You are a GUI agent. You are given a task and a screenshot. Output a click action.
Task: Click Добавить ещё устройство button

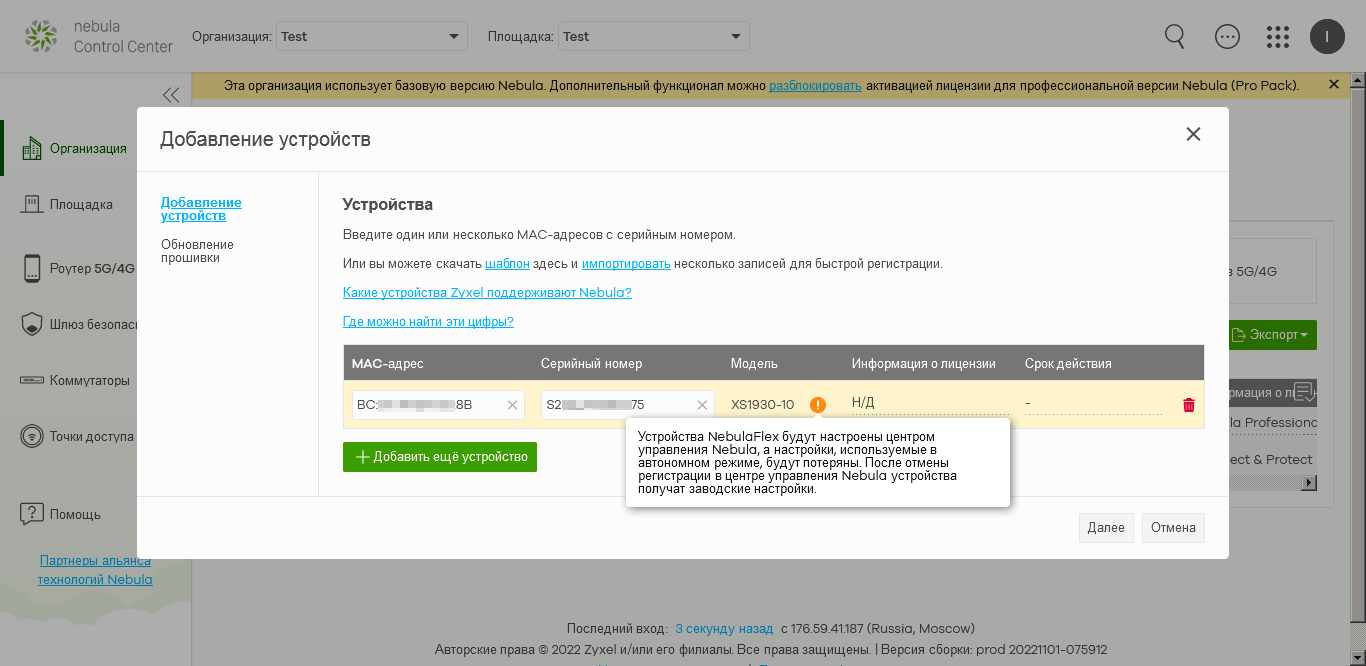click(440, 457)
